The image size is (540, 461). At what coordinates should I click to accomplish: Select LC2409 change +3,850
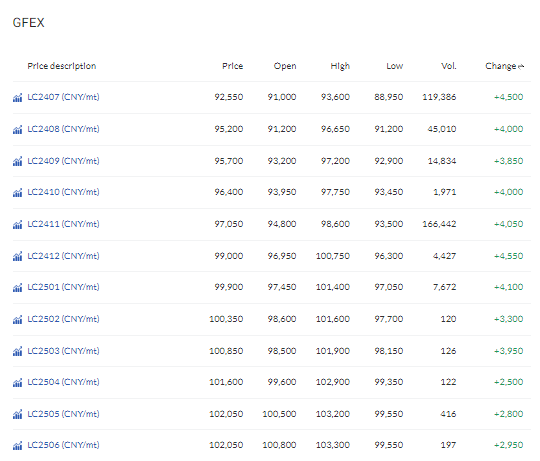[508, 161]
